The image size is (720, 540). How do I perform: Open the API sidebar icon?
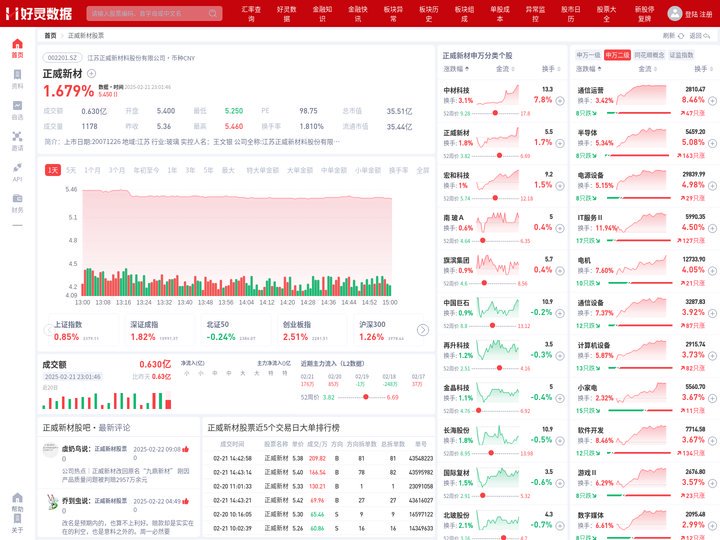click(17, 167)
